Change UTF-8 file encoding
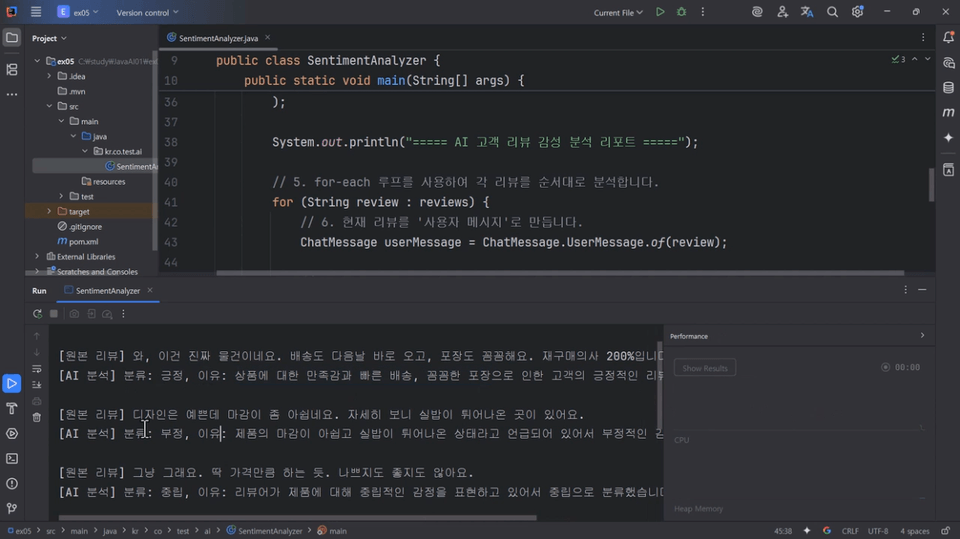Image resolution: width=960 pixels, height=539 pixels. (x=878, y=531)
